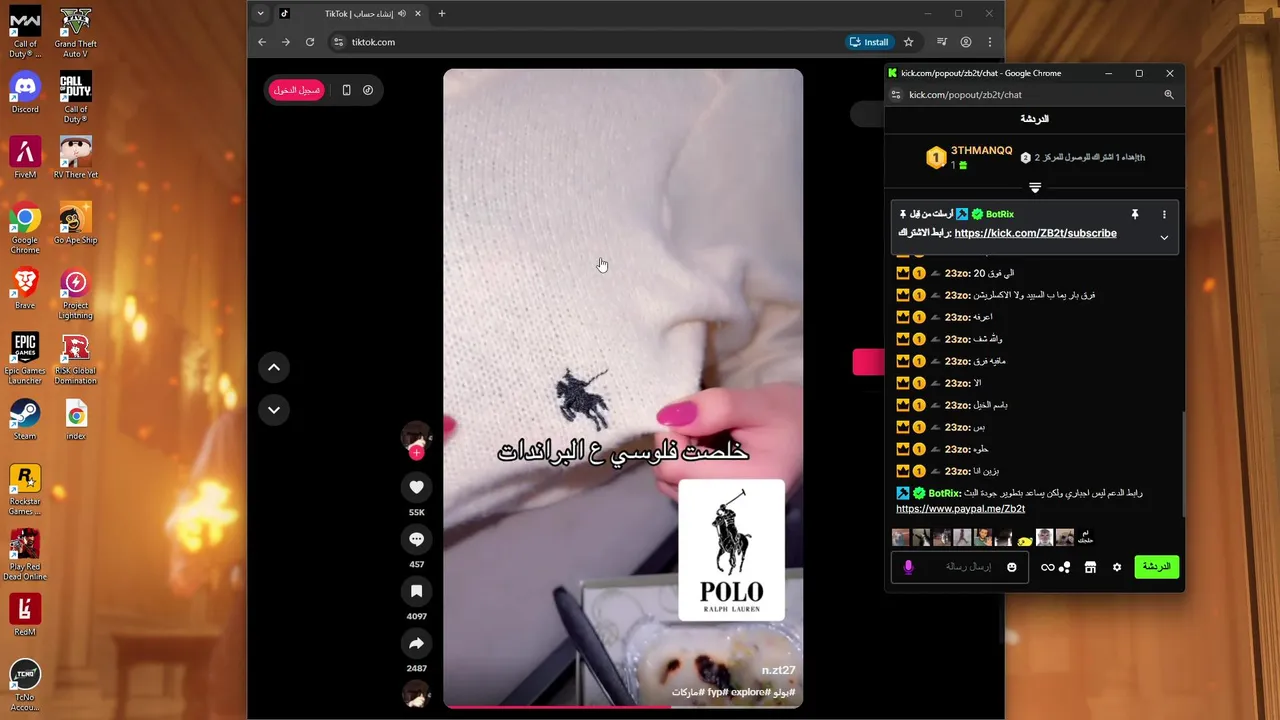Open RedM desktop shortcut
The width and height of the screenshot is (1280, 720).
(25, 616)
